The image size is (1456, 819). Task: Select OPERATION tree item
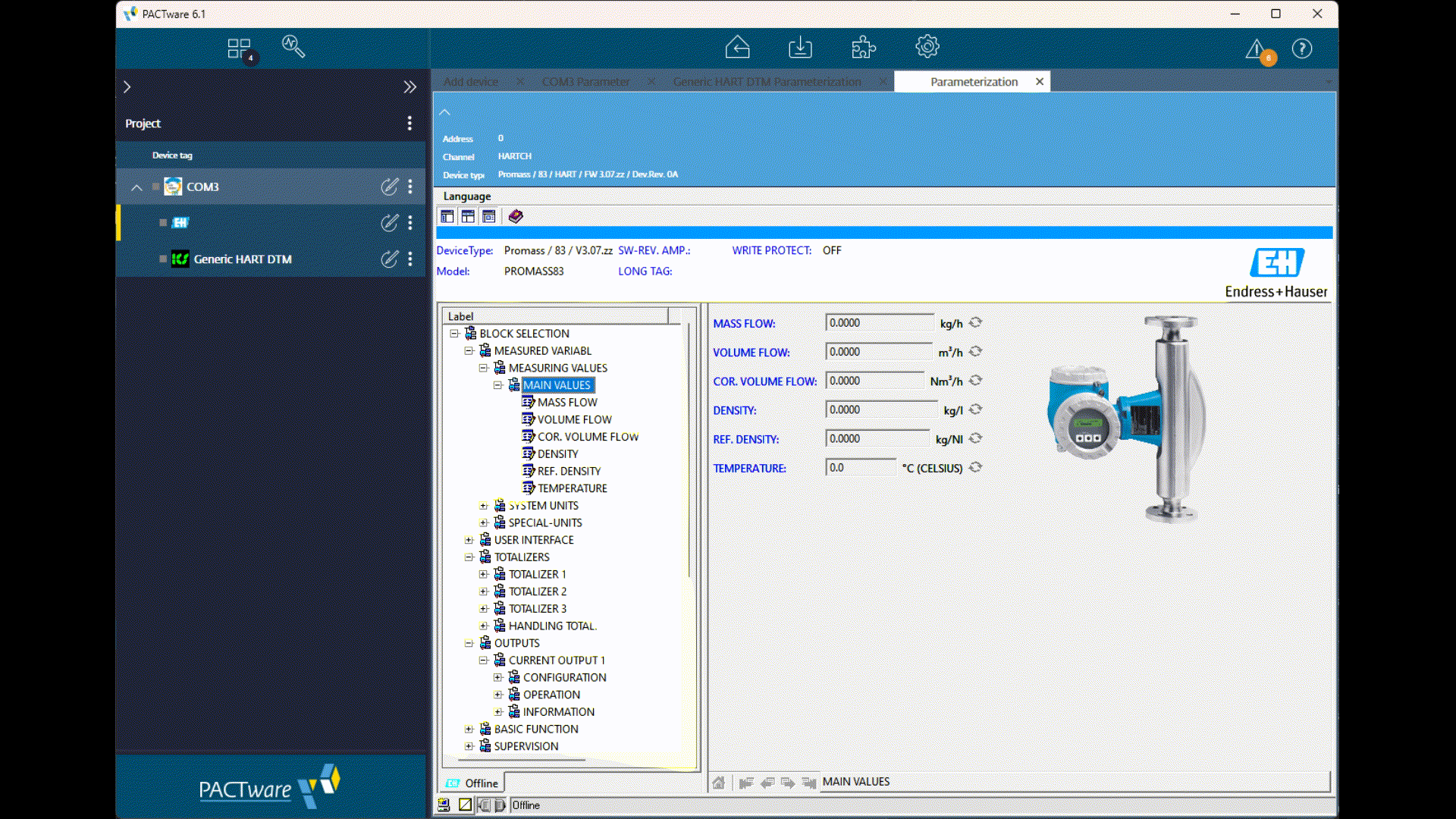point(551,695)
